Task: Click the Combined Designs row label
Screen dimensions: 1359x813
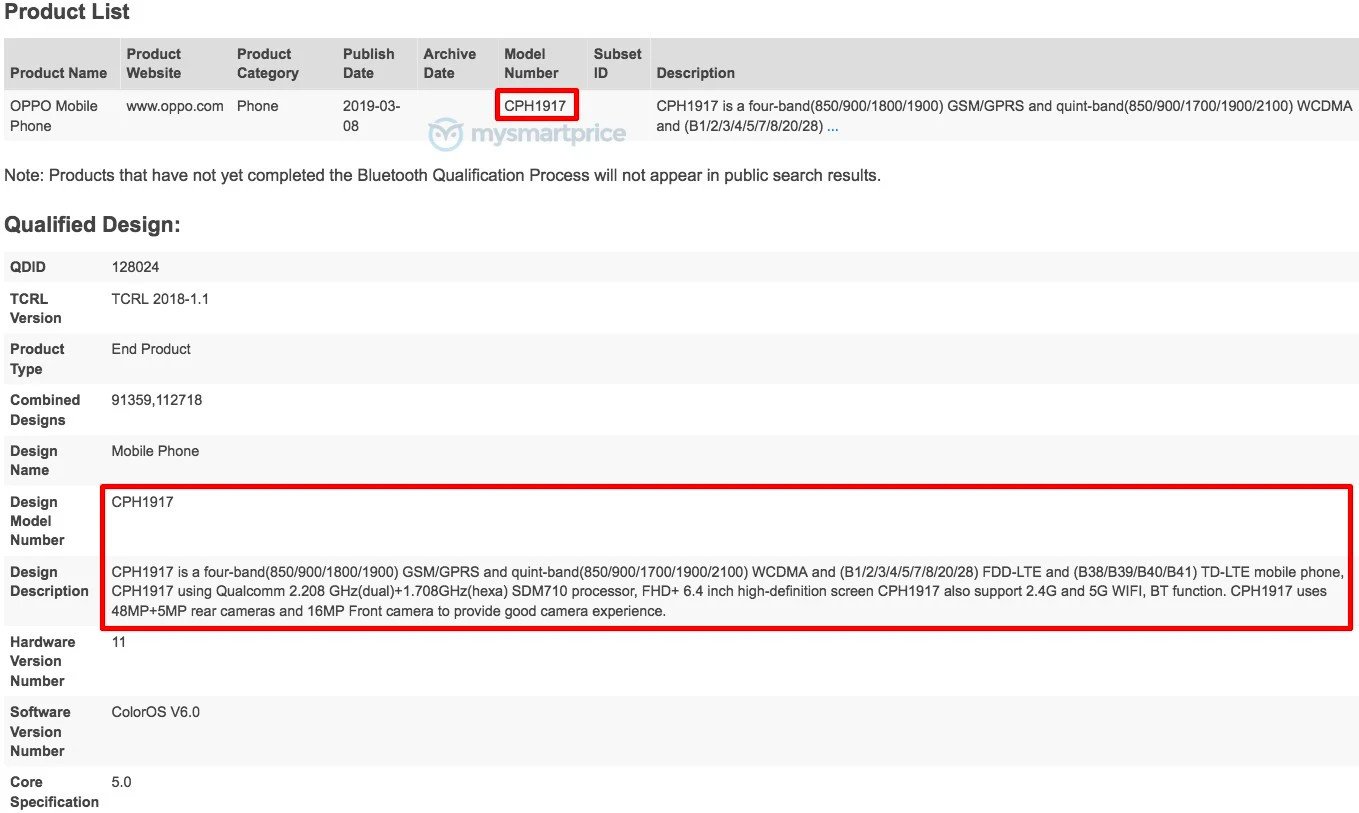Action: coord(45,410)
